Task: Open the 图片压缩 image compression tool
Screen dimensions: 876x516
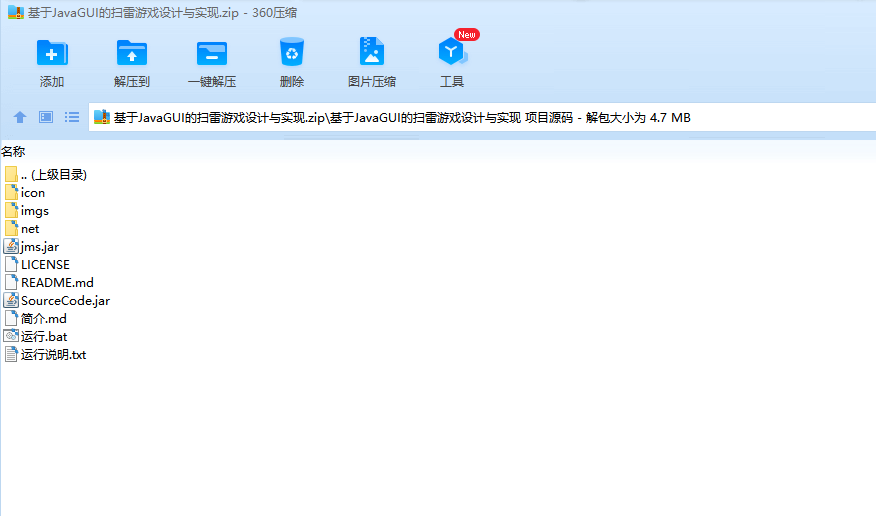Action: tap(372, 52)
